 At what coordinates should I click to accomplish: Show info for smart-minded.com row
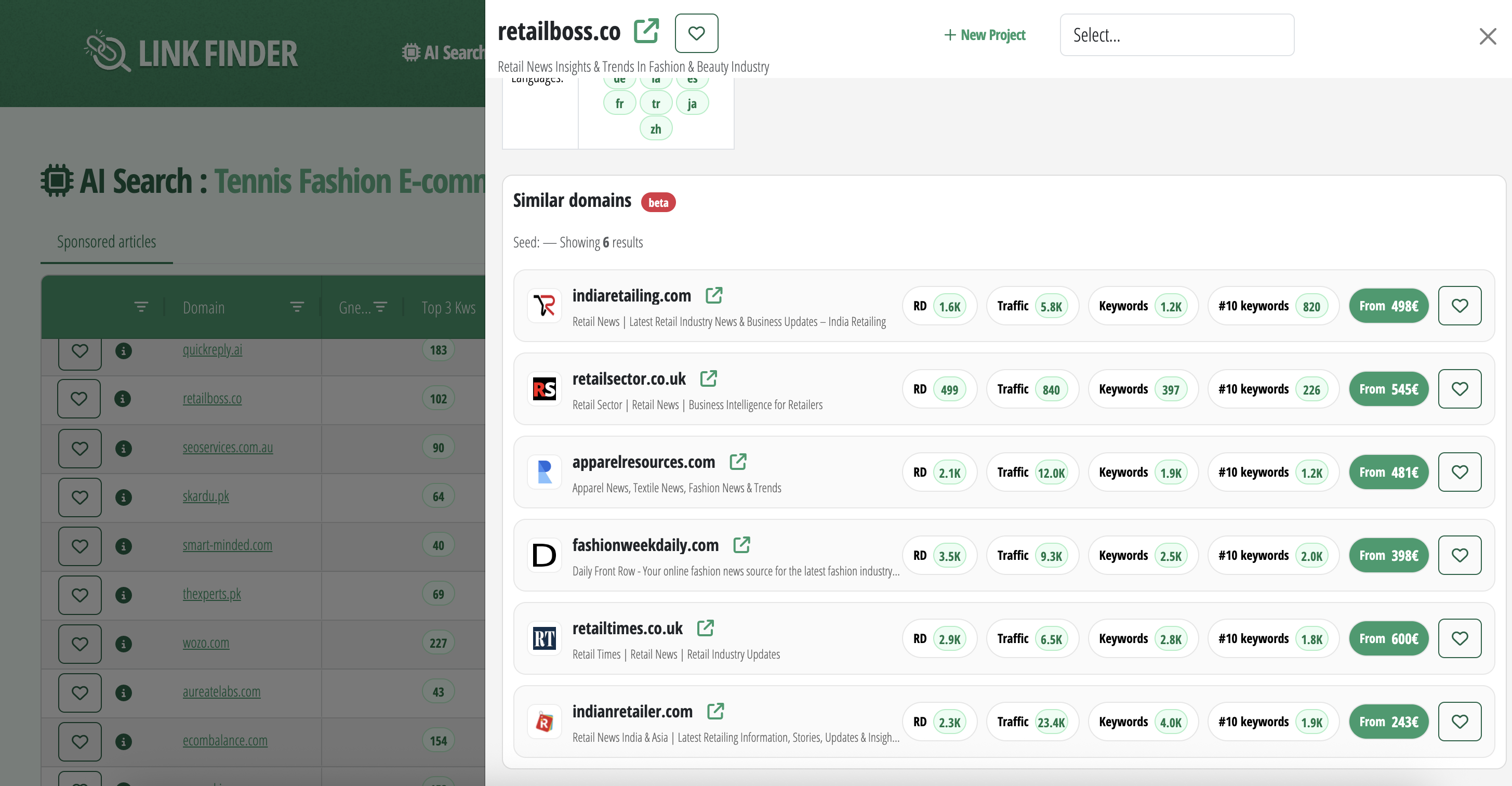click(x=123, y=546)
